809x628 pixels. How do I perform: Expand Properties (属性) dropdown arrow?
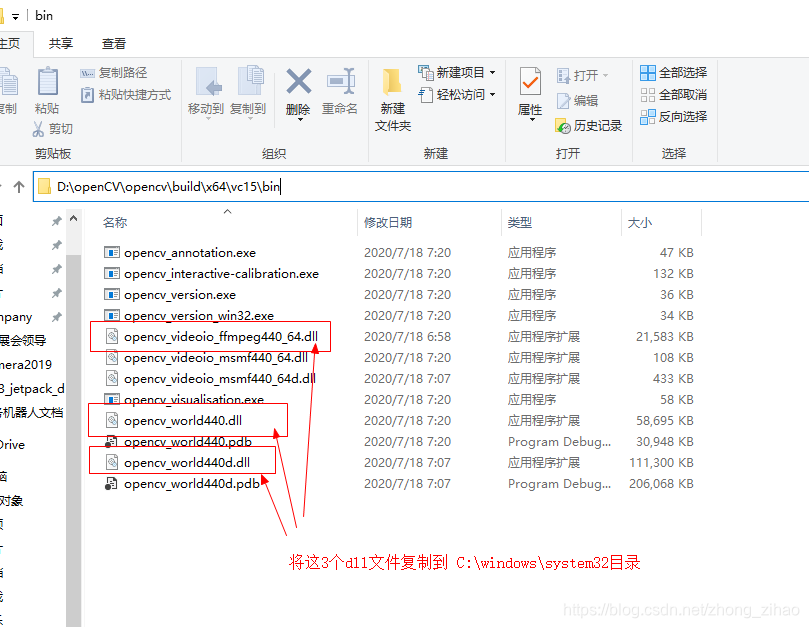pos(531,120)
